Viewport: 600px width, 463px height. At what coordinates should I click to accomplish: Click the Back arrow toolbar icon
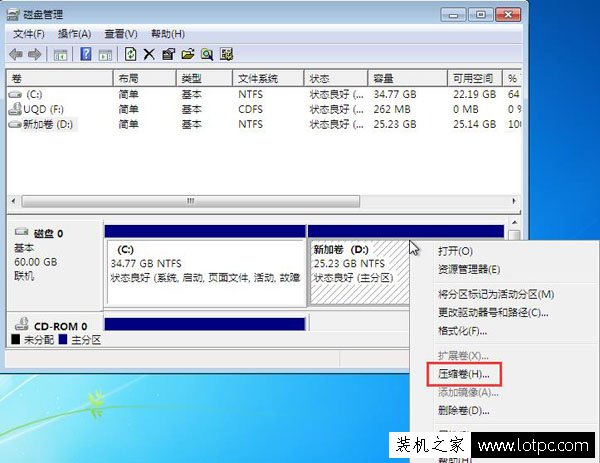coord(16,54)
